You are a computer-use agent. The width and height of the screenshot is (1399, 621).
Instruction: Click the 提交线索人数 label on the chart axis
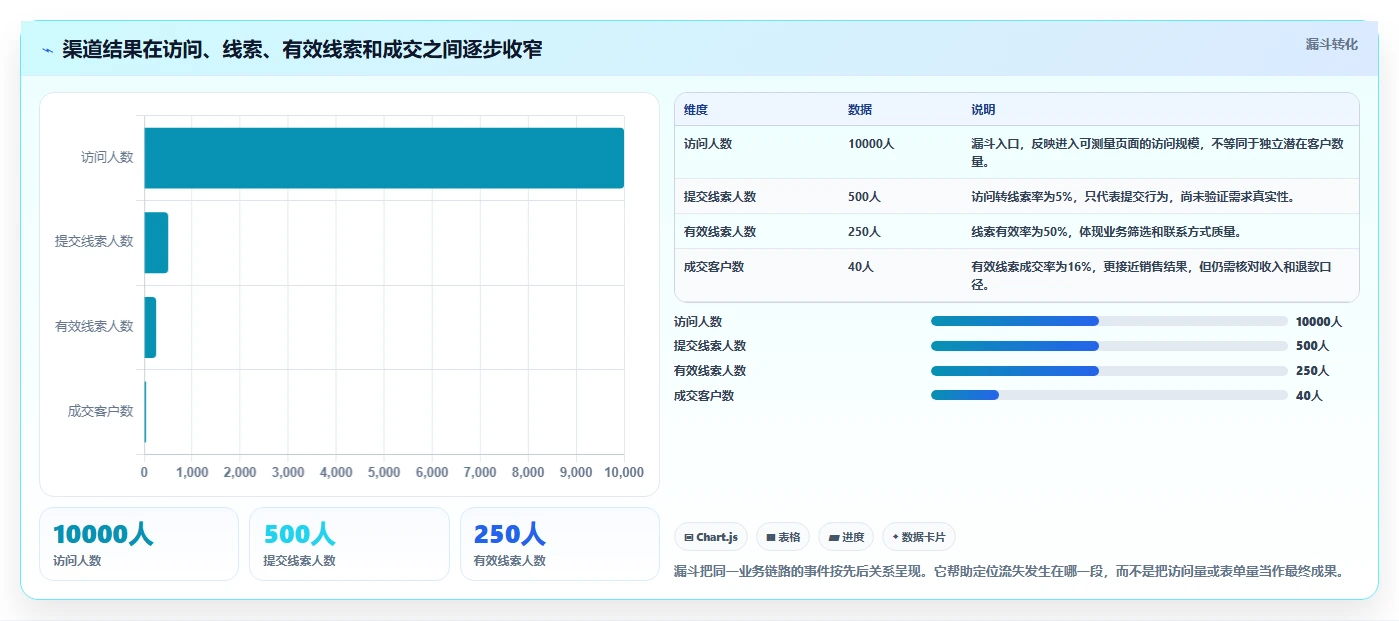point(94,242)
